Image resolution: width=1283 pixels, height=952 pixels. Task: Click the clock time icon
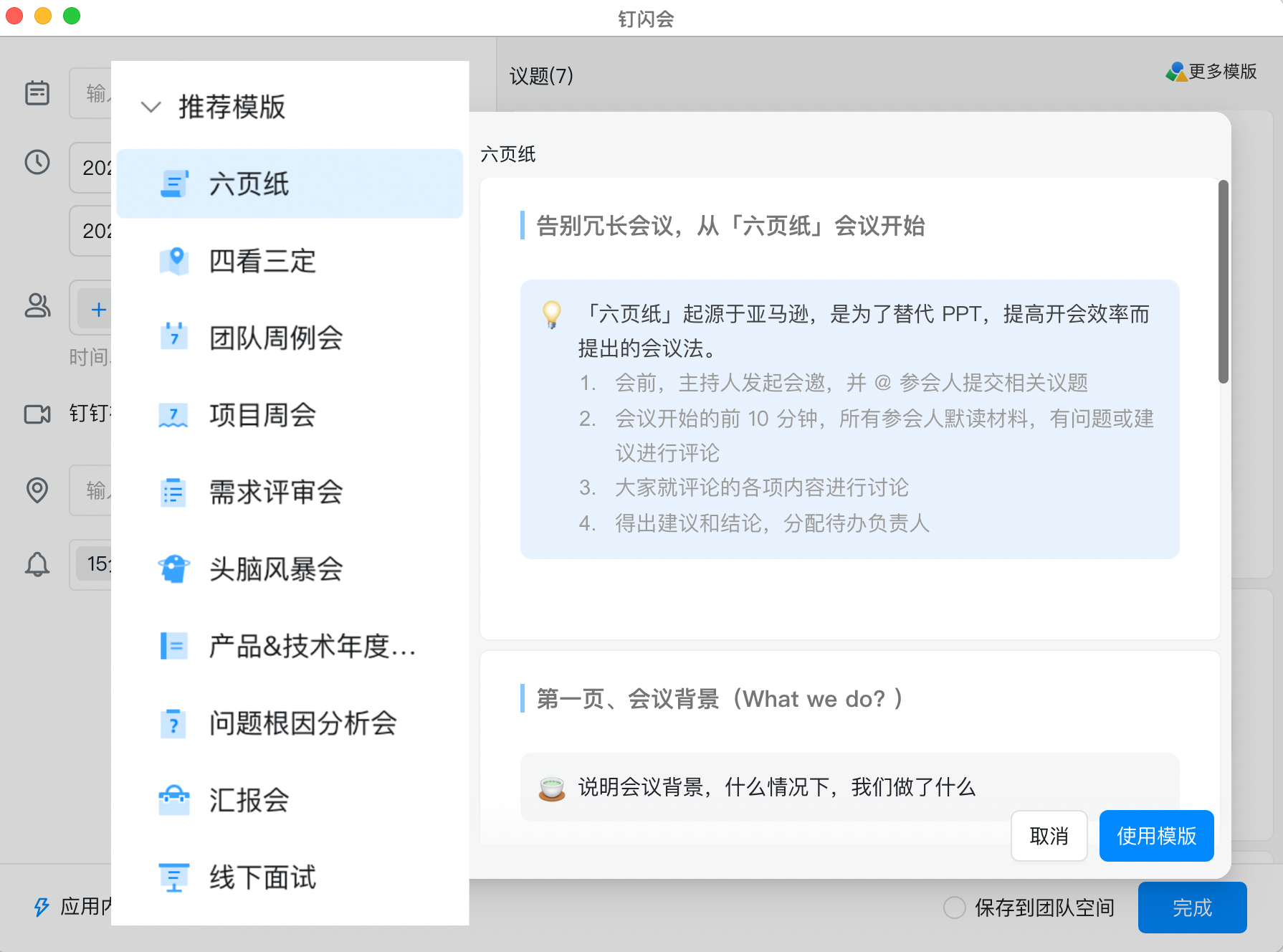pos(37,162)
